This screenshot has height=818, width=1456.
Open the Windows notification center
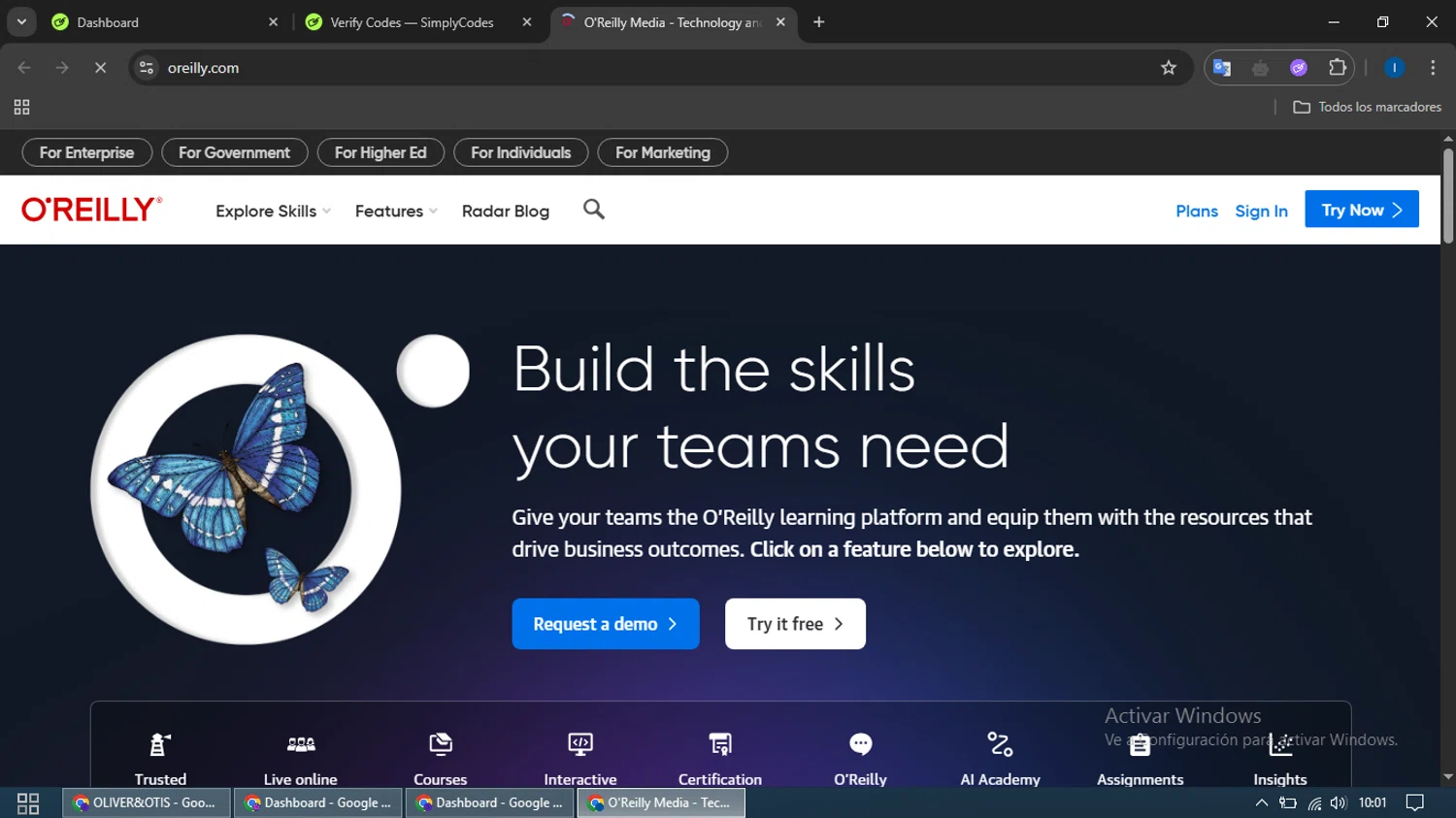tap(1415, 802)
